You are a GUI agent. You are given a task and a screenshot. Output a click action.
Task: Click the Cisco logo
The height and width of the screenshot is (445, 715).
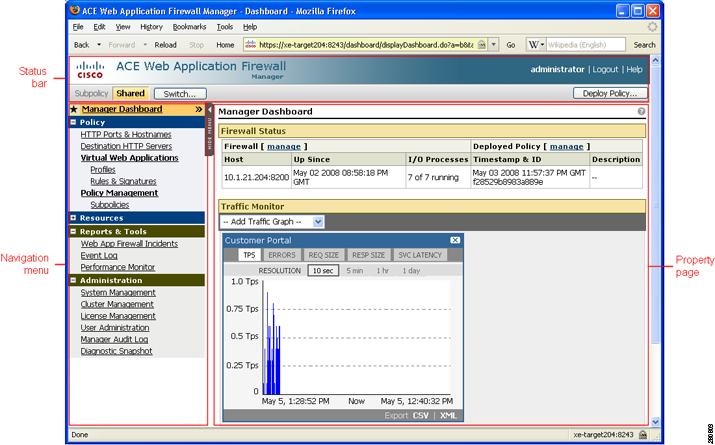90,69
